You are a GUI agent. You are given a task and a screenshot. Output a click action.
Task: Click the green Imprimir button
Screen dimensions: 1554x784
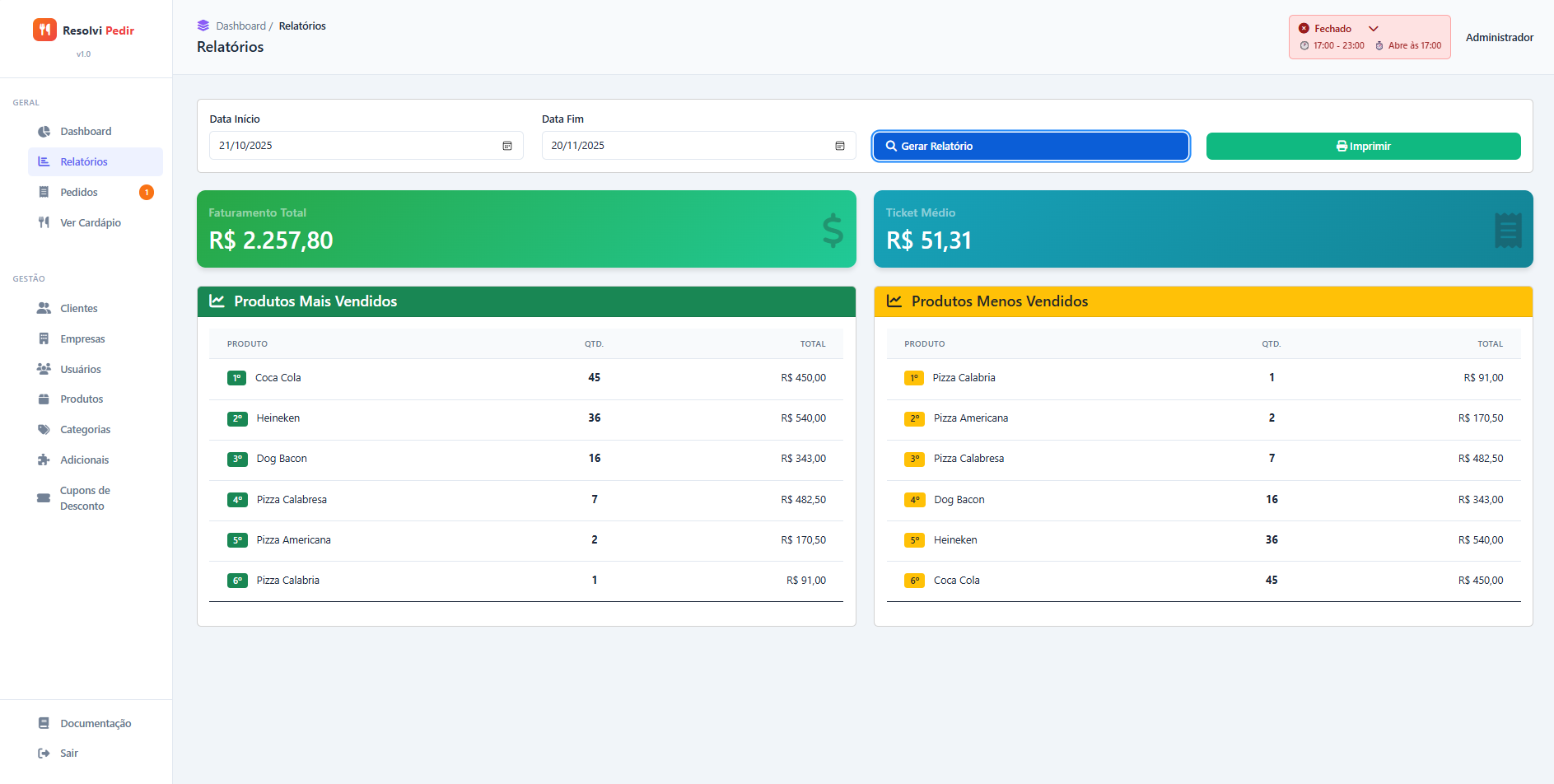click(x=1363, y=147)
